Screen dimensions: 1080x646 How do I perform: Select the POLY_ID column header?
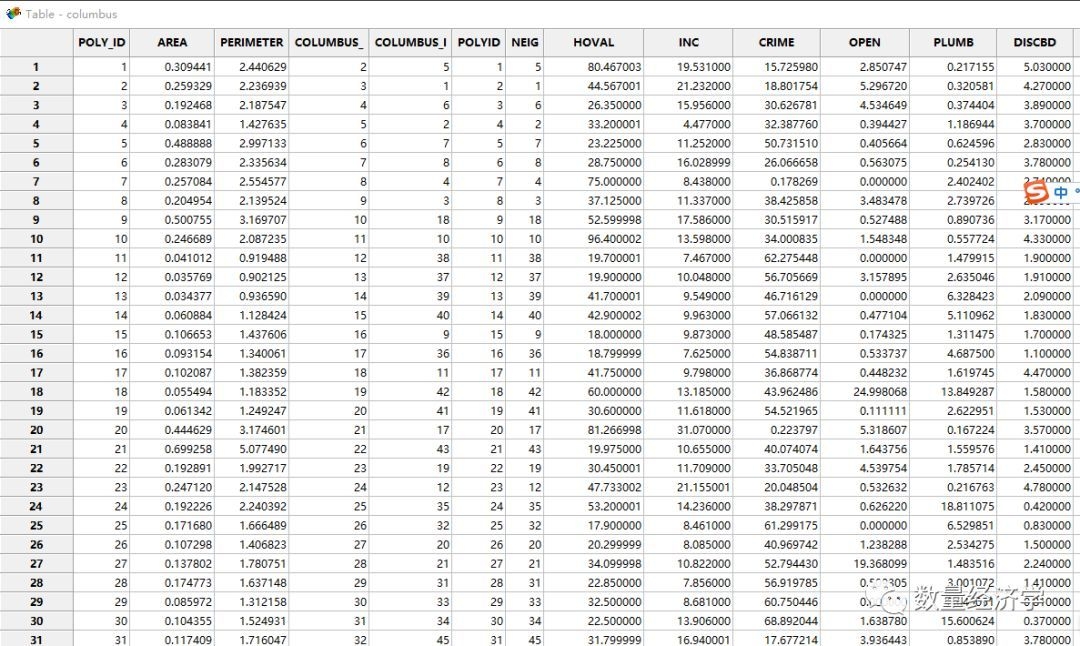(101, 42)
